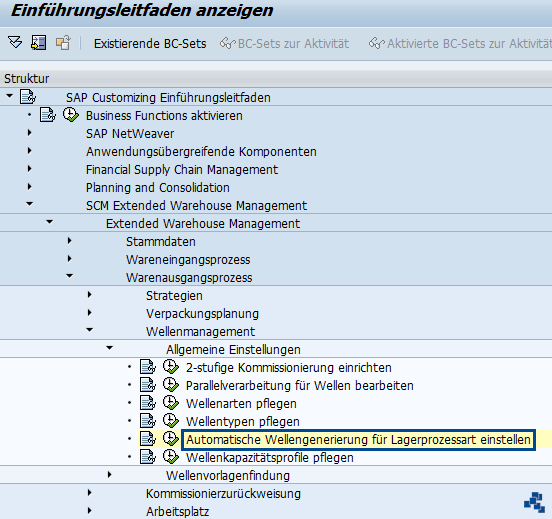Screen dimensions: 552x519
Task: Collapse the Extended Warehouse Management node
Action: 50,222
